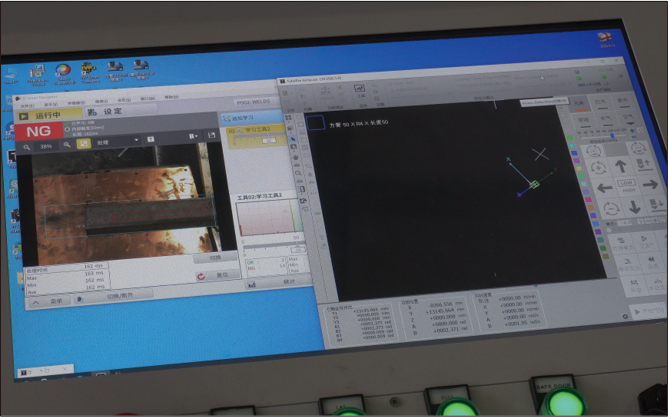
Task: Click the red NG judgment indicator
Action: tap(38, 132)
